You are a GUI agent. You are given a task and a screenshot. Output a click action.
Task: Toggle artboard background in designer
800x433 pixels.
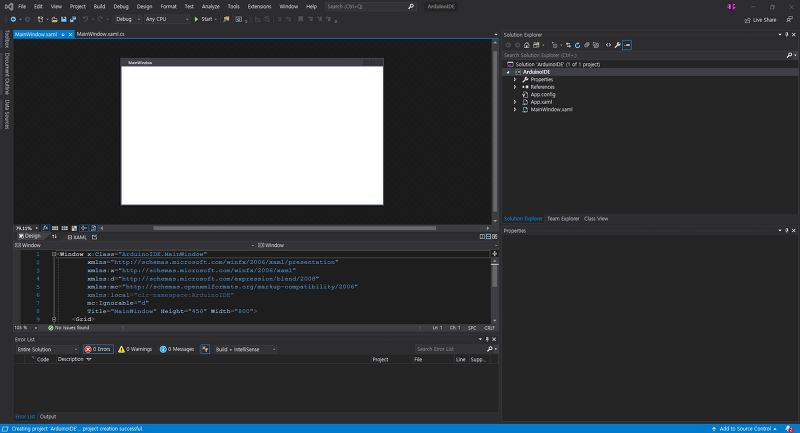(74, 228)
